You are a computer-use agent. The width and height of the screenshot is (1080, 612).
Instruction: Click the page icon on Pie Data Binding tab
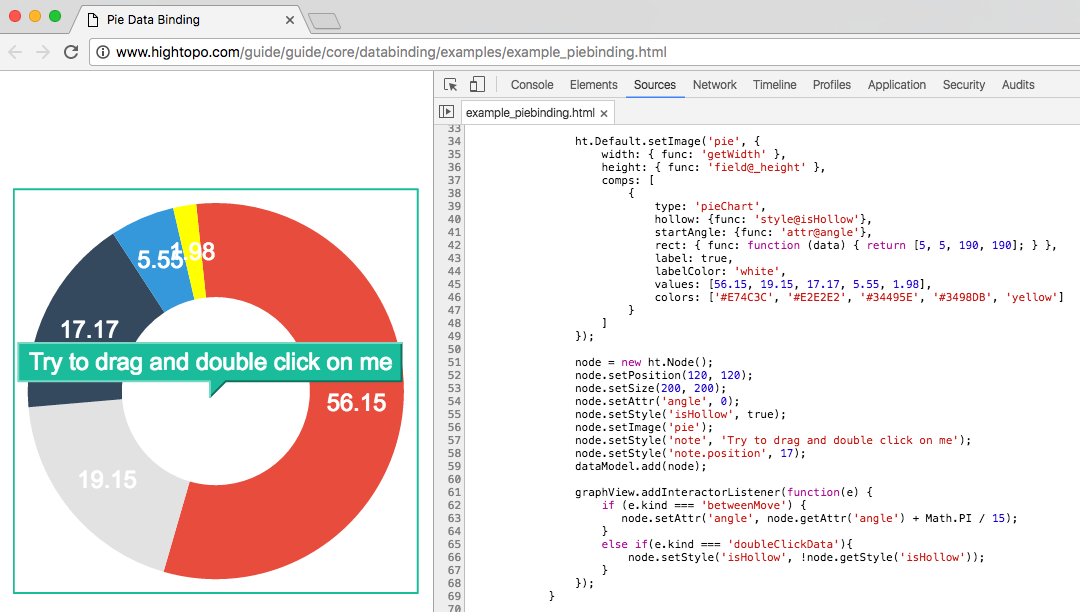(x=93, y=20)
